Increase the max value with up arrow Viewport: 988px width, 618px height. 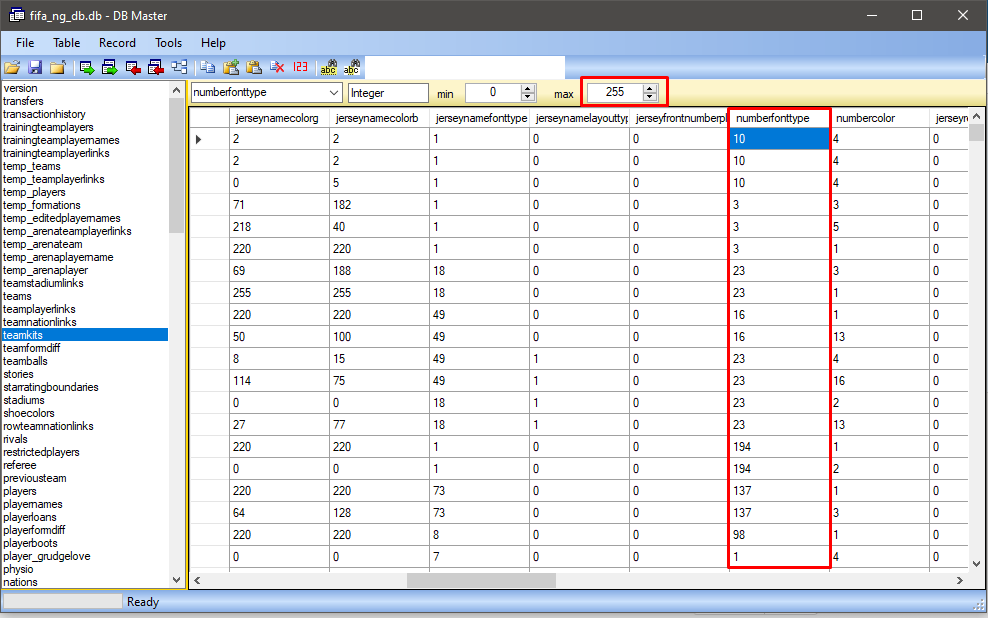tap(650, 88)
